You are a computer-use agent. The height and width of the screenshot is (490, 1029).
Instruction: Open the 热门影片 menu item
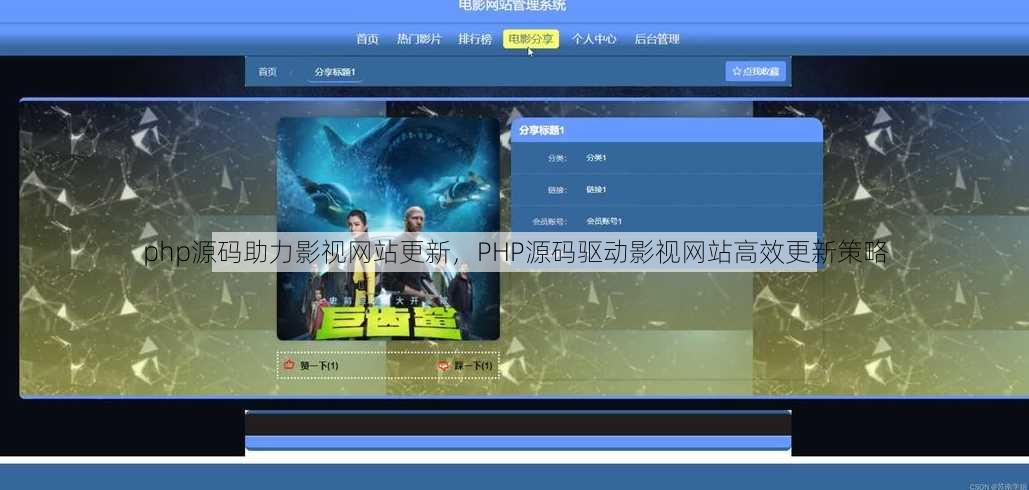(x=419, y=39)
